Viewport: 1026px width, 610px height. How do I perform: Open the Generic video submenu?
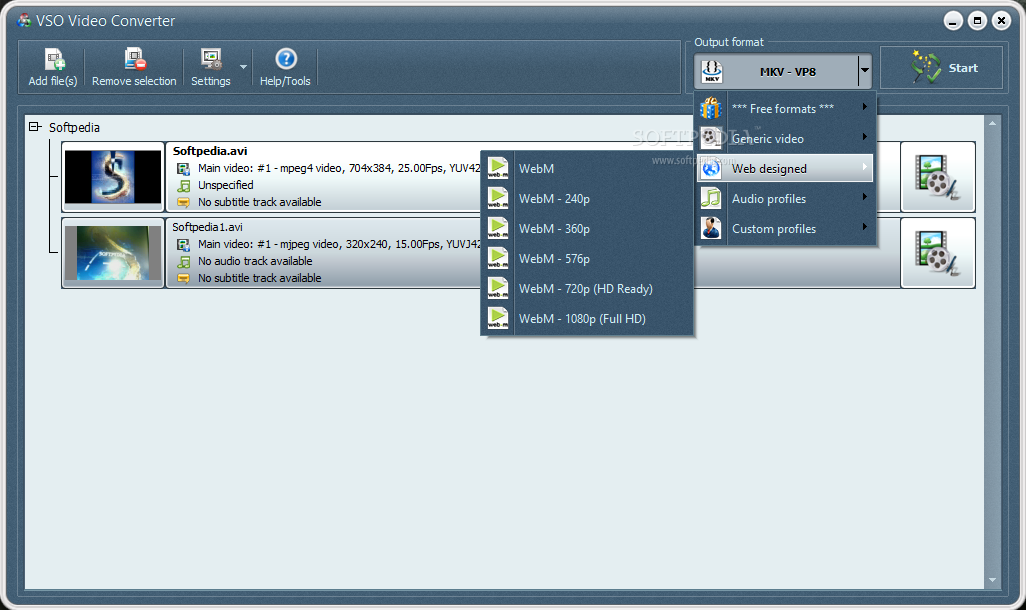(x=785, y=139)
